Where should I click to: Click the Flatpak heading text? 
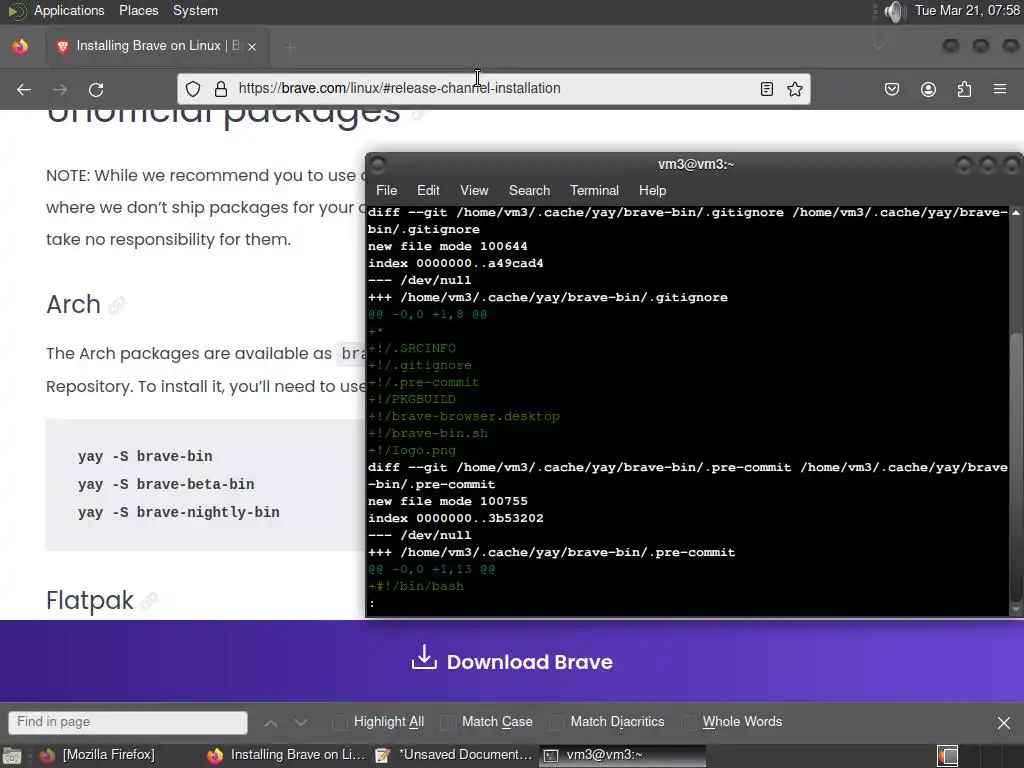coord(89,600)
